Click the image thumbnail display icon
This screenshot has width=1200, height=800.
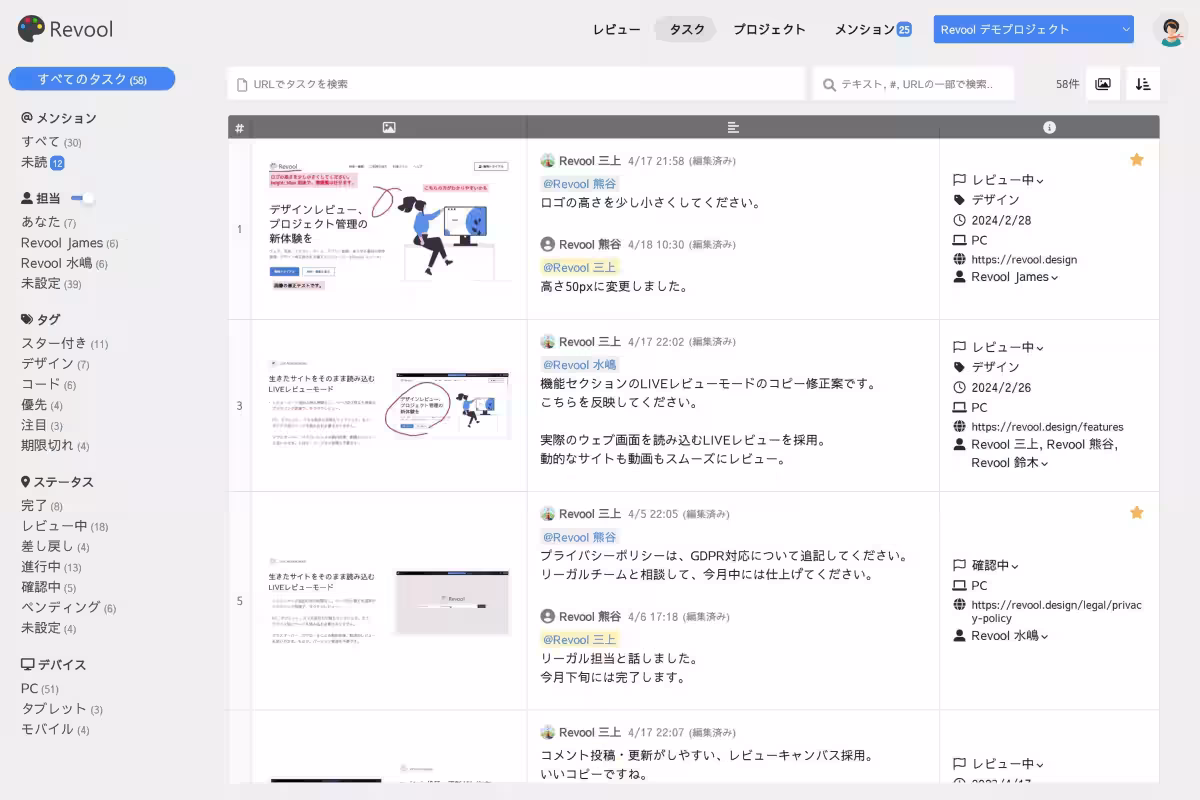1102,84
